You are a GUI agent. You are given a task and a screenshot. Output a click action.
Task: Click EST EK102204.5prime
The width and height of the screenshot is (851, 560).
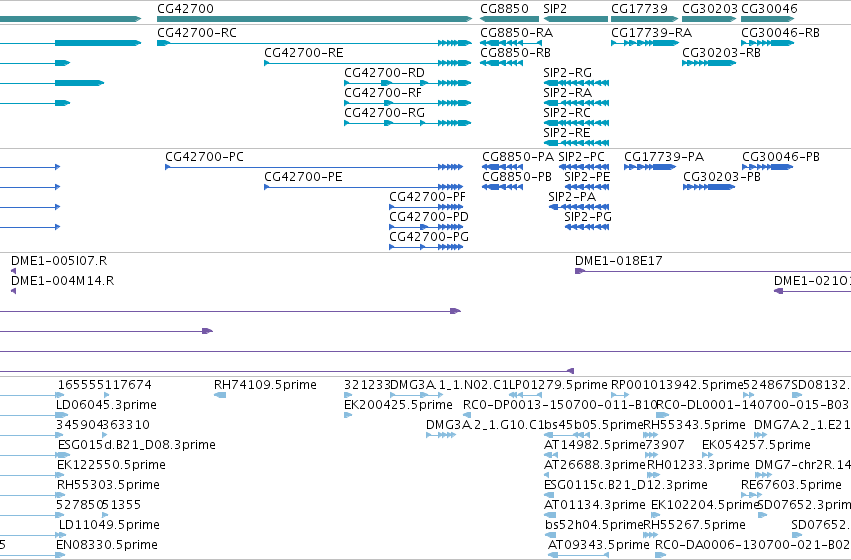click(x=656, y=515)
